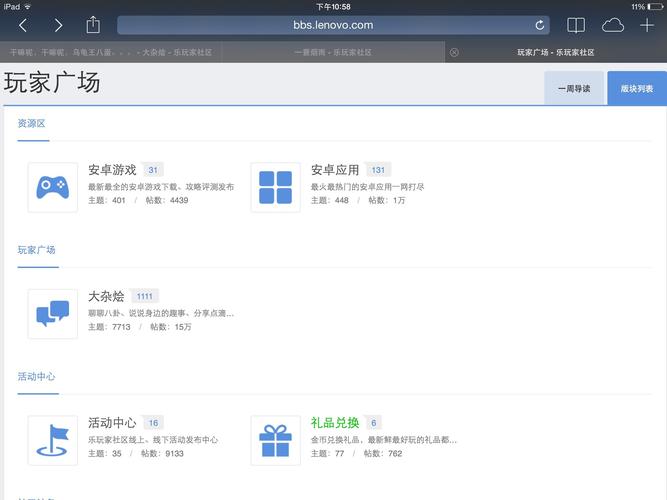
Task: Show iCloud tabs cloud icon
Action: (612, 25)
